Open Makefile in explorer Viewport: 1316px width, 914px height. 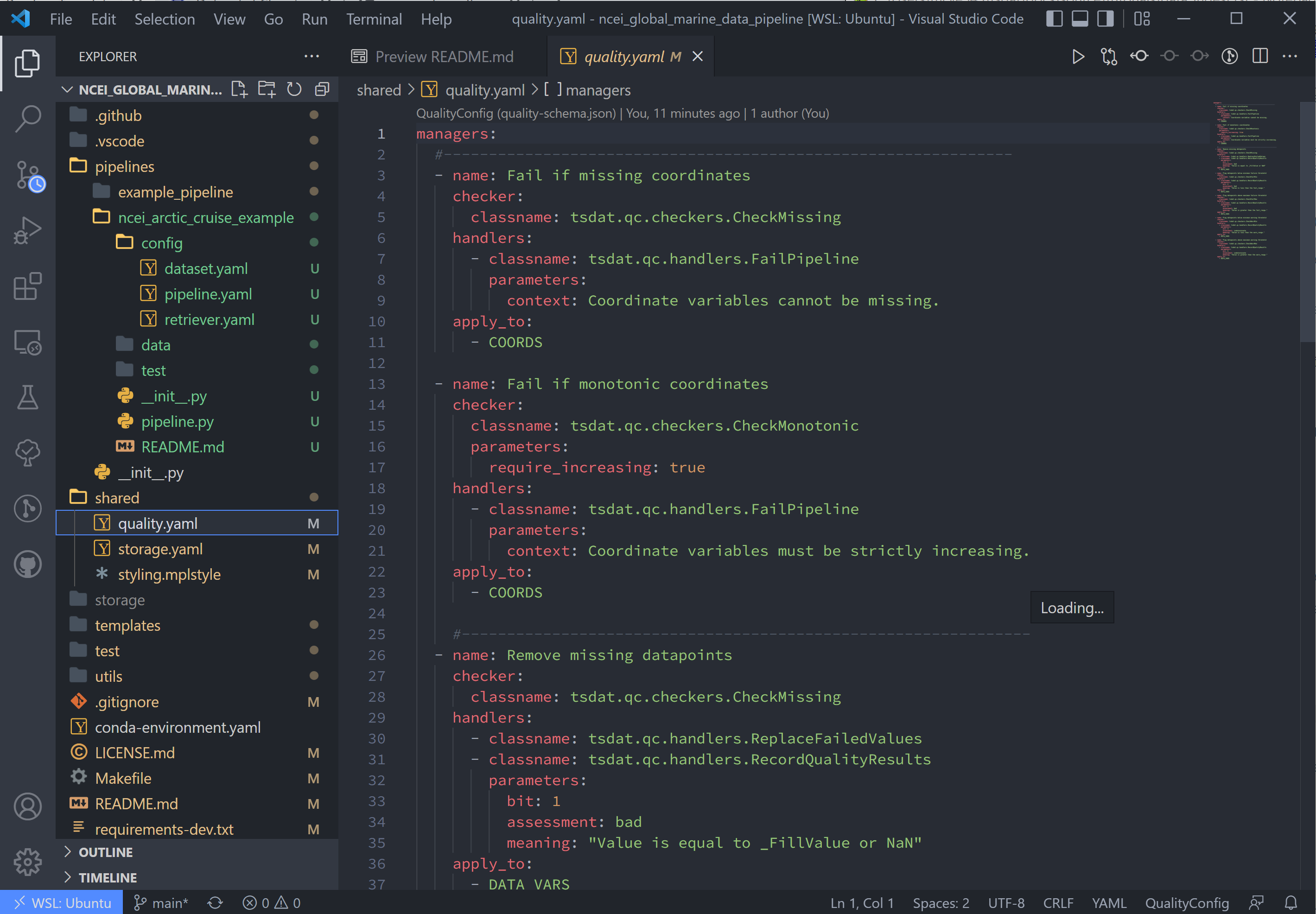click(x=197, y=778)
